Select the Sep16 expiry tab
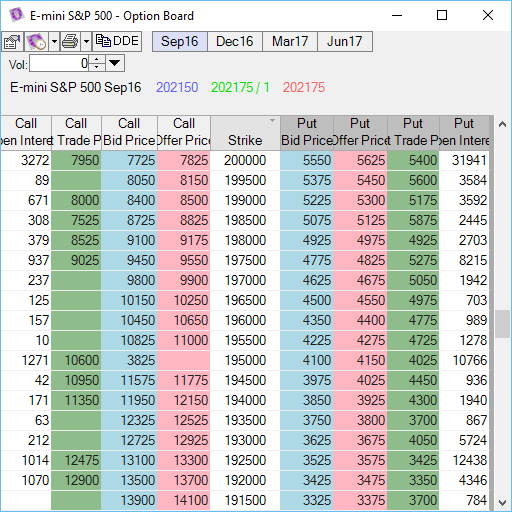 pos(180,42)
